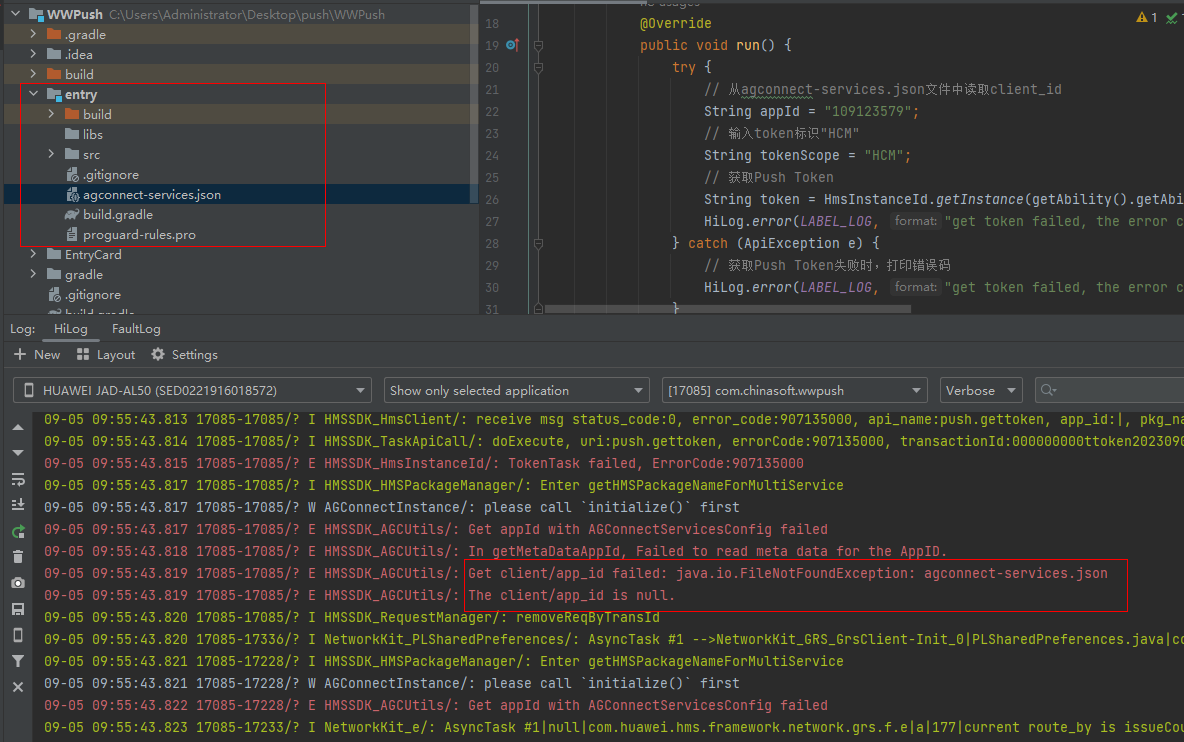The image size is (1184, 742).
Task: Collapse the entry module chevron
Action: point(33,94)
